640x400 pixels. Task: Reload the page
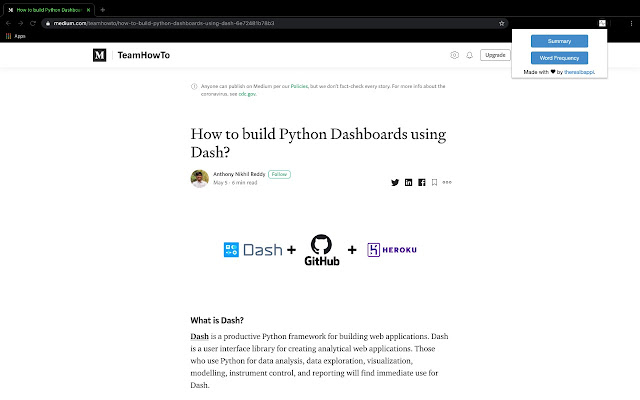click(33, 23)
